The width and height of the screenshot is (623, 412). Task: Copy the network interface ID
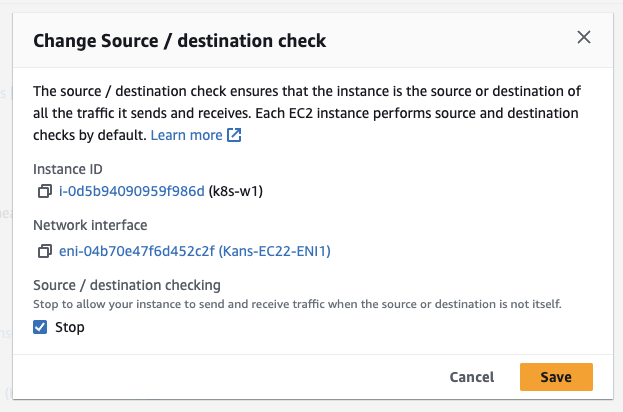[44, 251]
